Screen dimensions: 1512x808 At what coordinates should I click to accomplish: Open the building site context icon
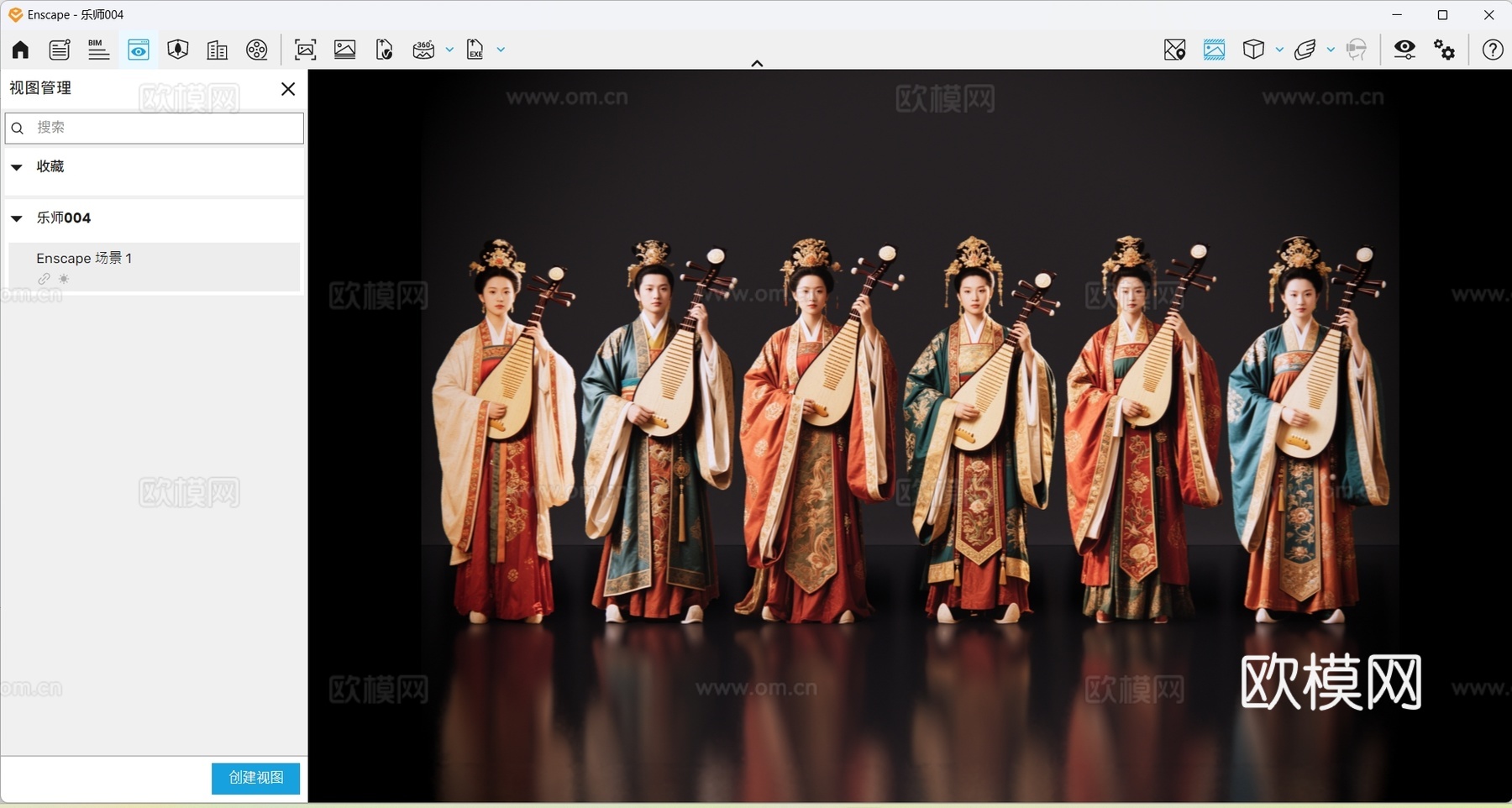(217, 50)
